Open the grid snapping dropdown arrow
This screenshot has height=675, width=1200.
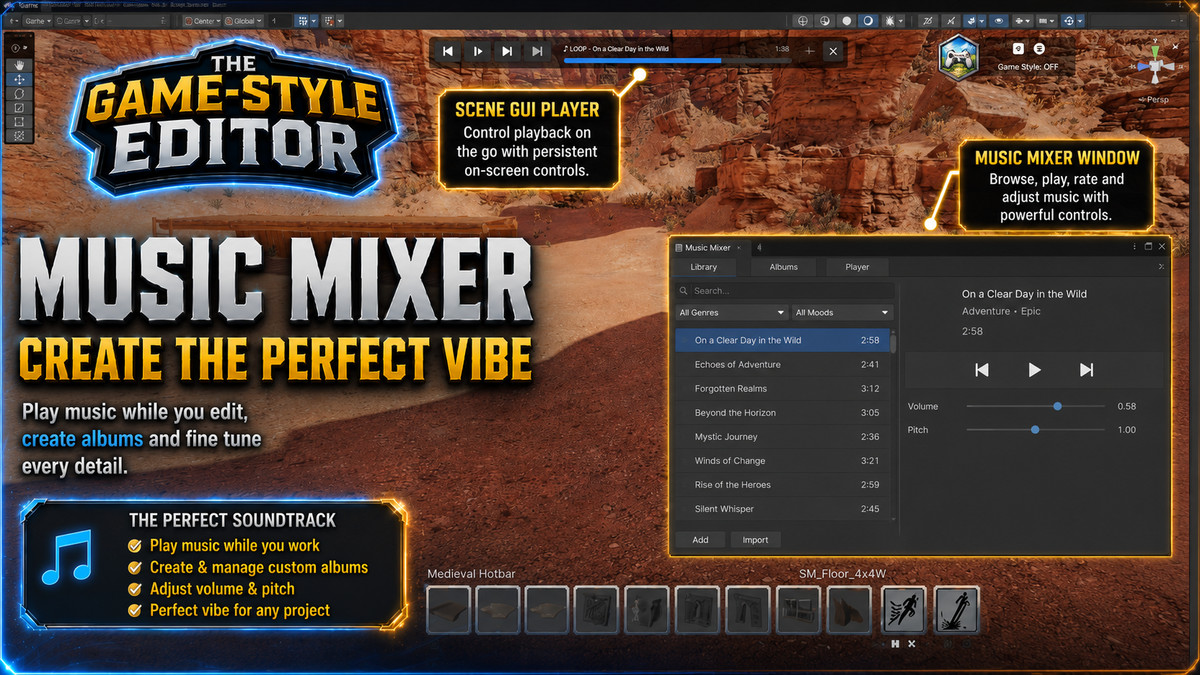click(314, 20)
